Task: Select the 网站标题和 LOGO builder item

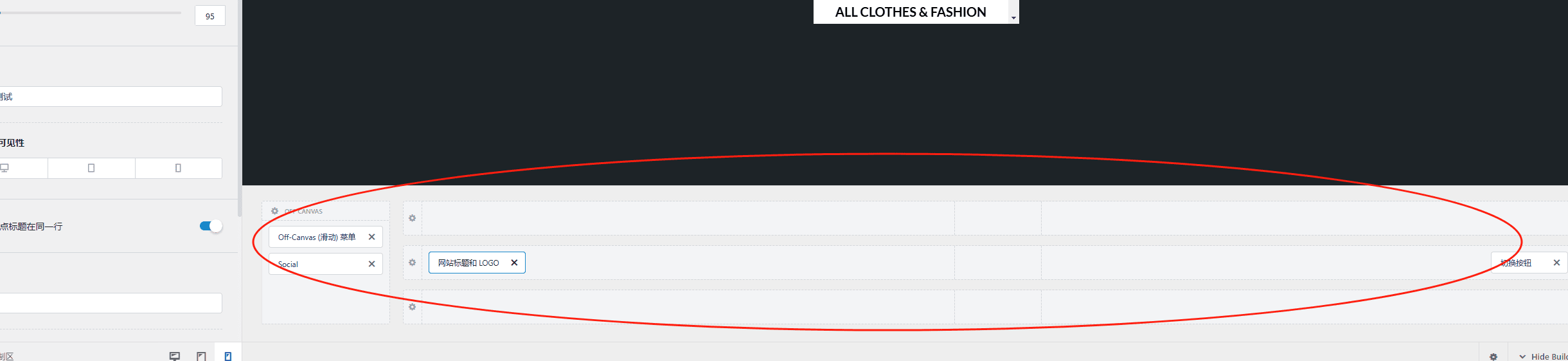Action: click(x=468, y=263)
